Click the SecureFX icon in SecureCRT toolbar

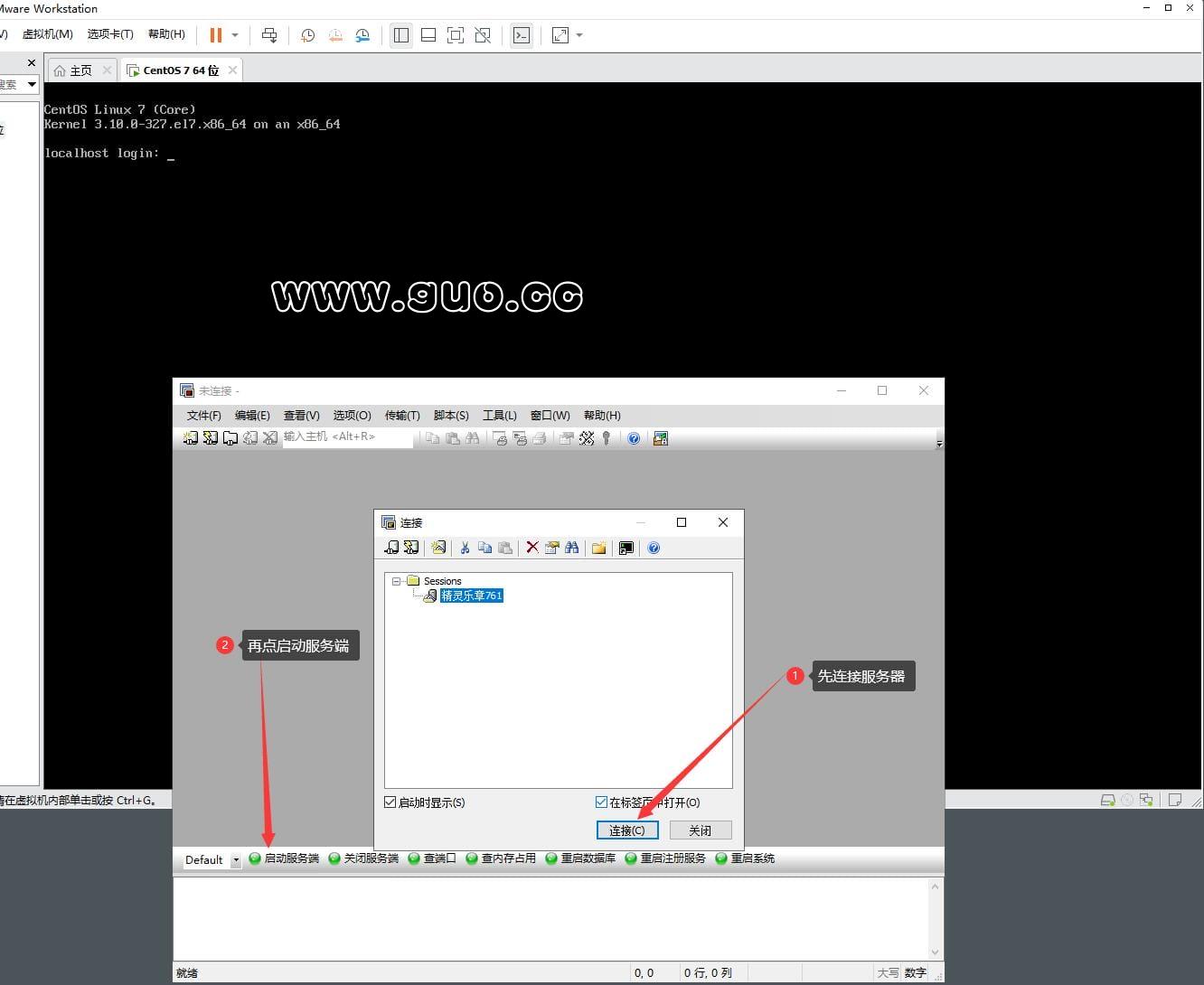tap(661, 438)
